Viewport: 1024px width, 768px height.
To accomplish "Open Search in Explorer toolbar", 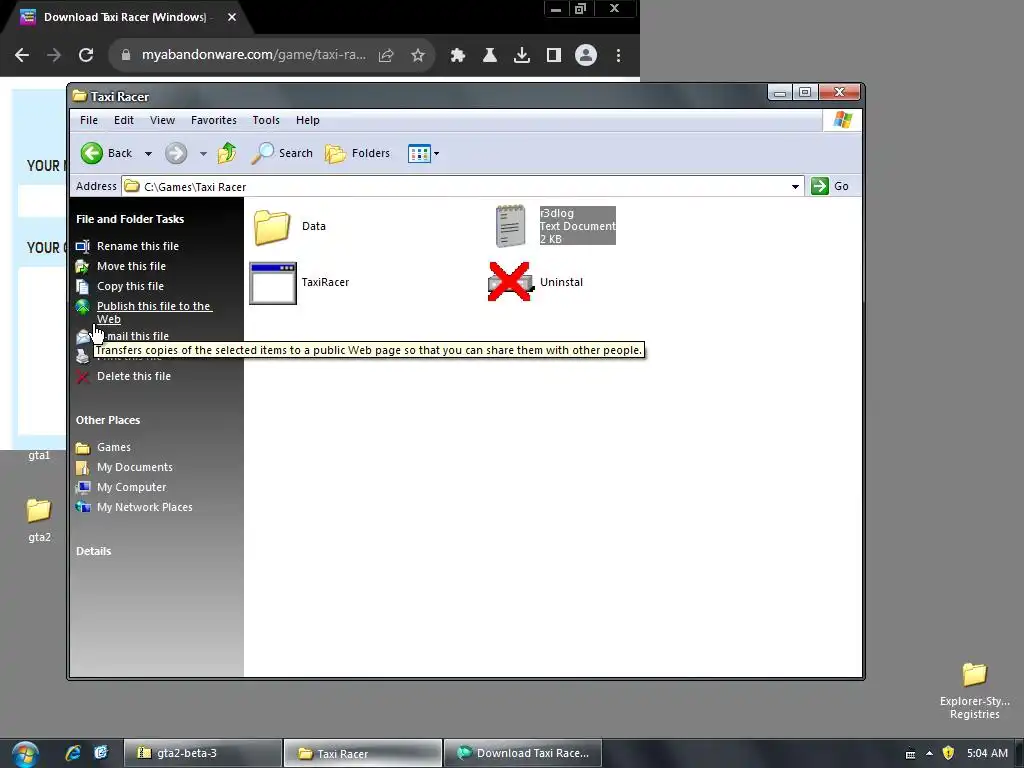I will click(x=282, y=153).
